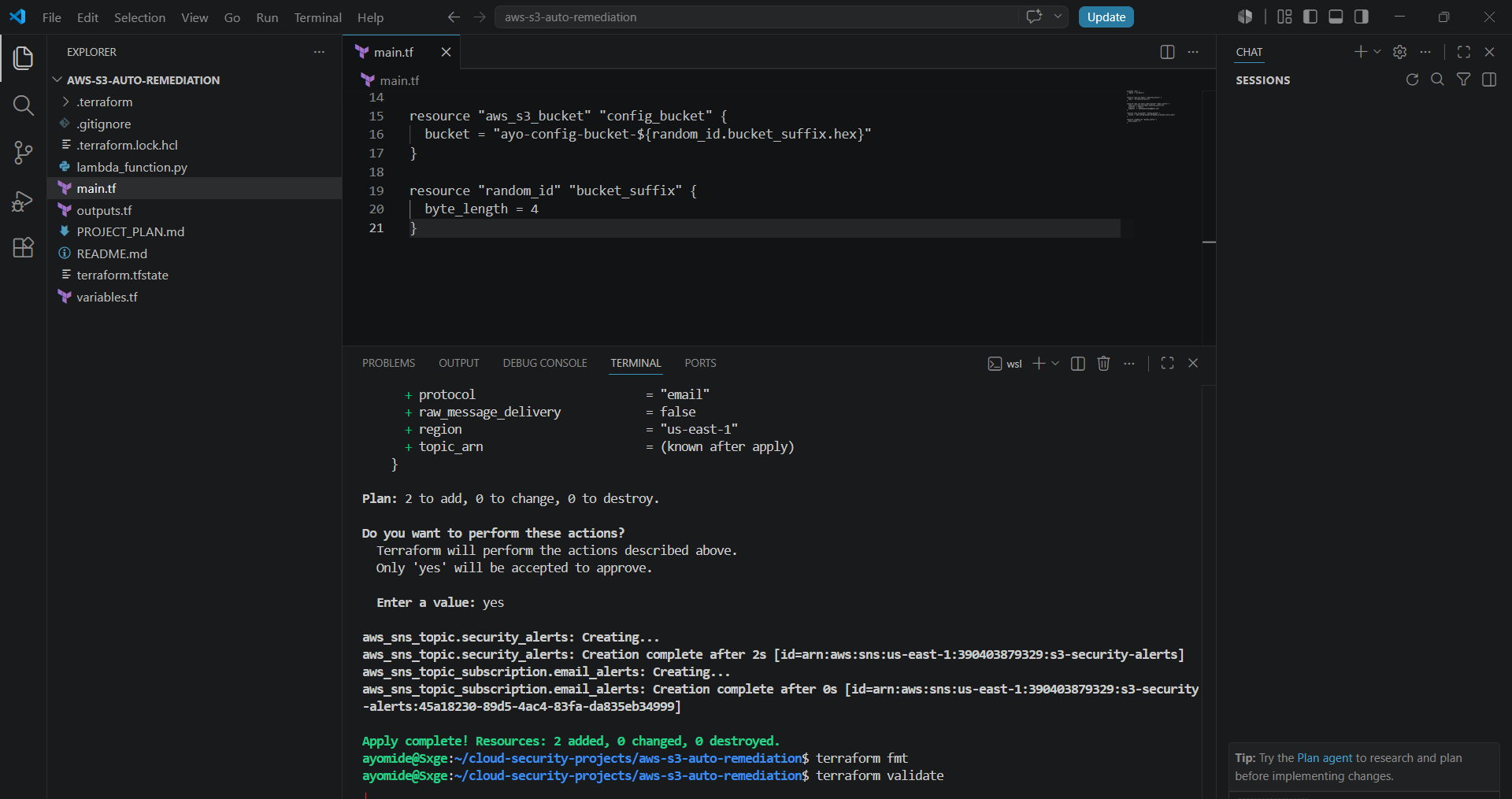1512x799 pixels.
Task: Open the Terminal menu
Action: click(317, 17)
